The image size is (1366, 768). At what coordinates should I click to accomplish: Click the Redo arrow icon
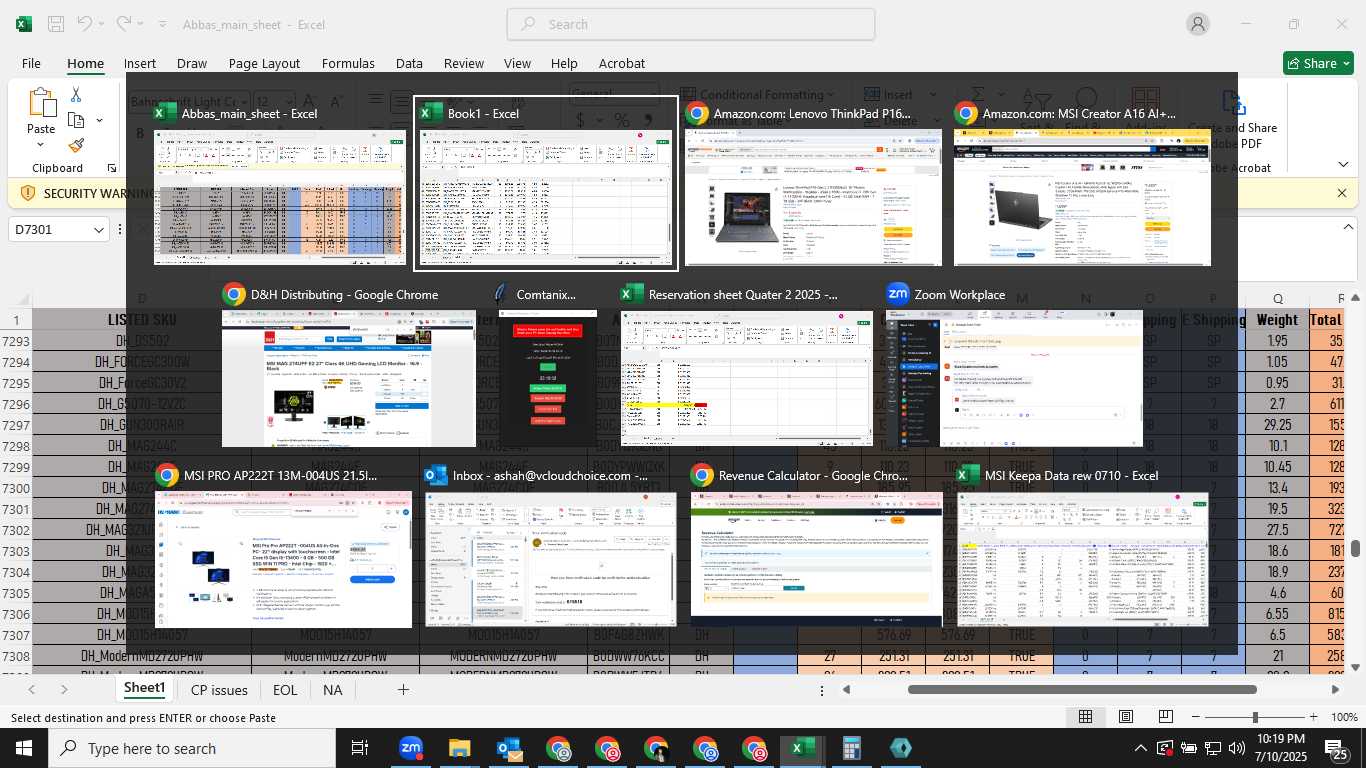coord(124,24)
